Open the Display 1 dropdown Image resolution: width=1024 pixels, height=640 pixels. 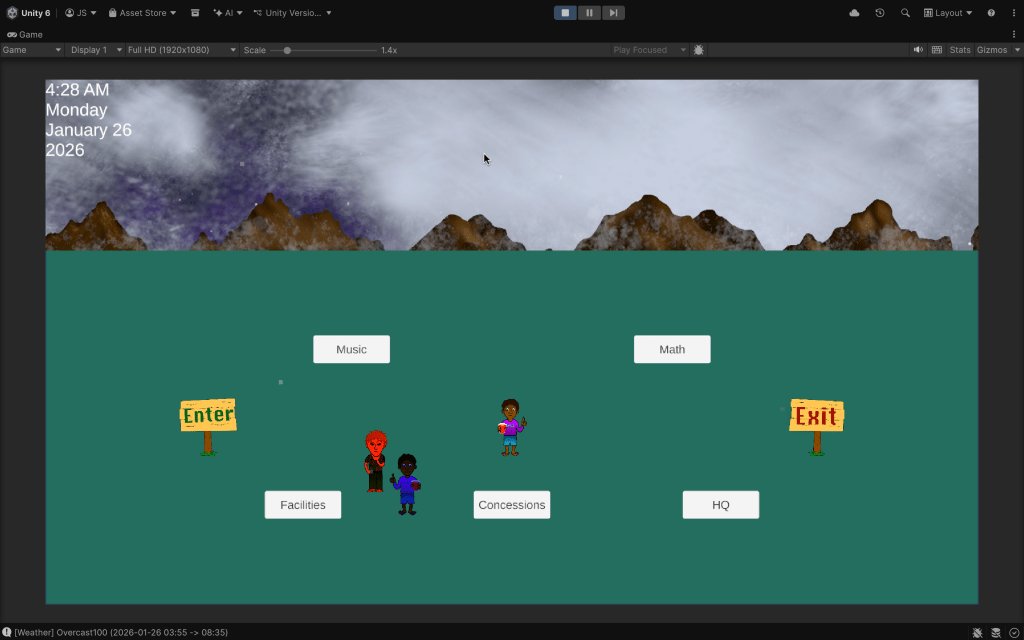[95, 49]
